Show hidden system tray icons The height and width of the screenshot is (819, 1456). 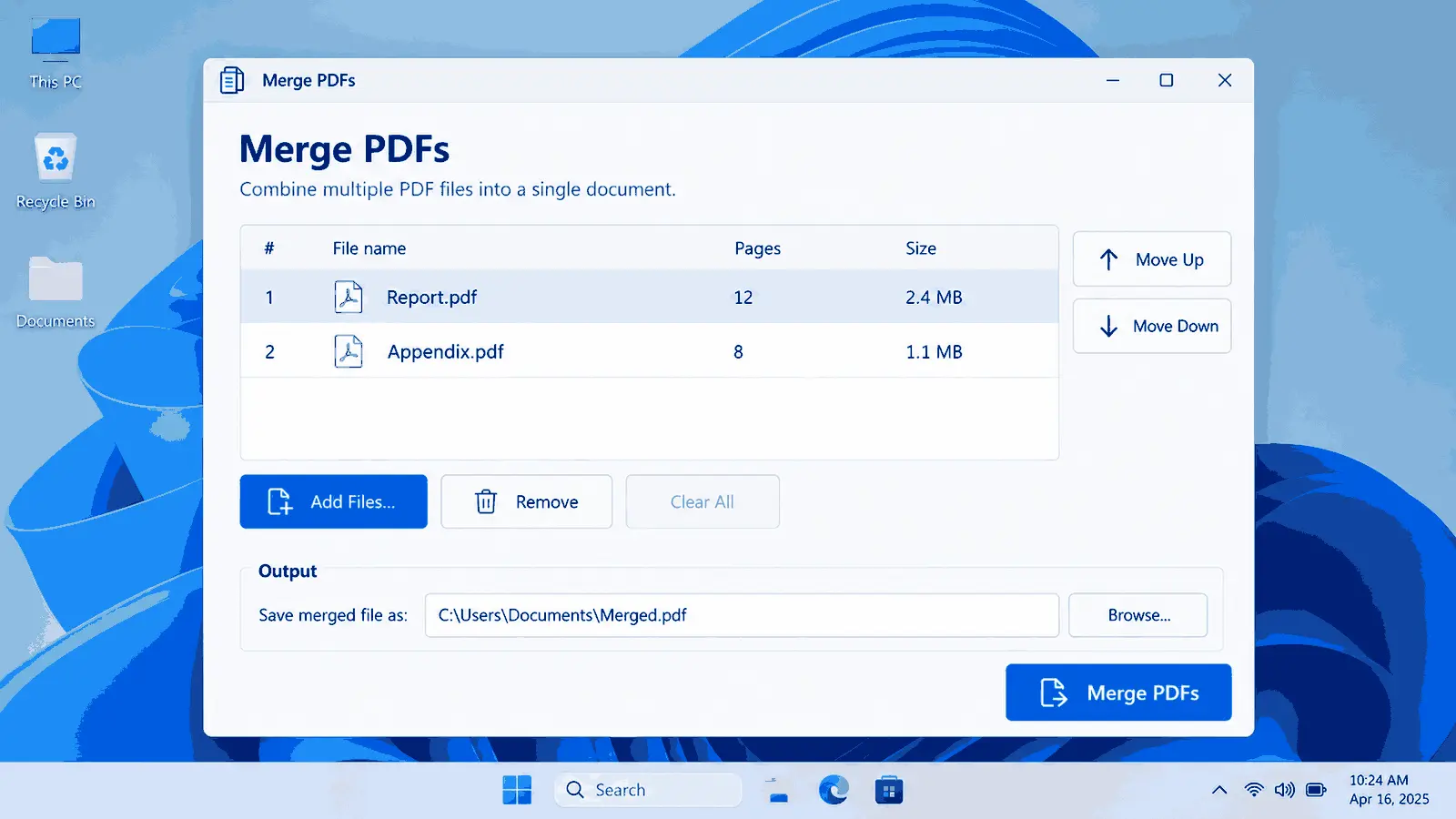coord(1219,790)
